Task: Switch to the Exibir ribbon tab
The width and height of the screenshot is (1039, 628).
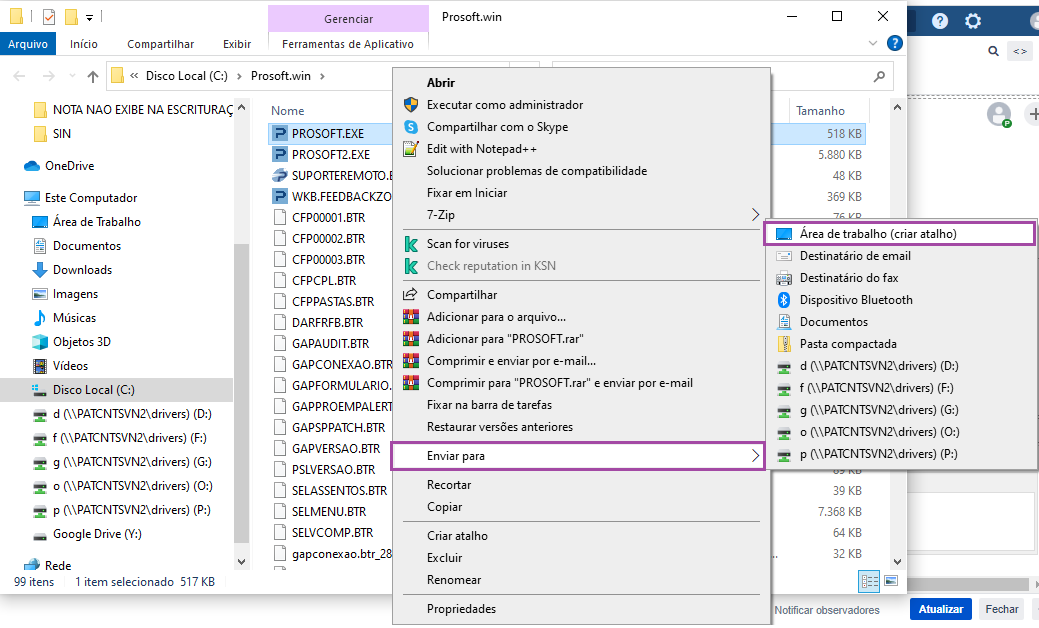Action: point(237,44)
